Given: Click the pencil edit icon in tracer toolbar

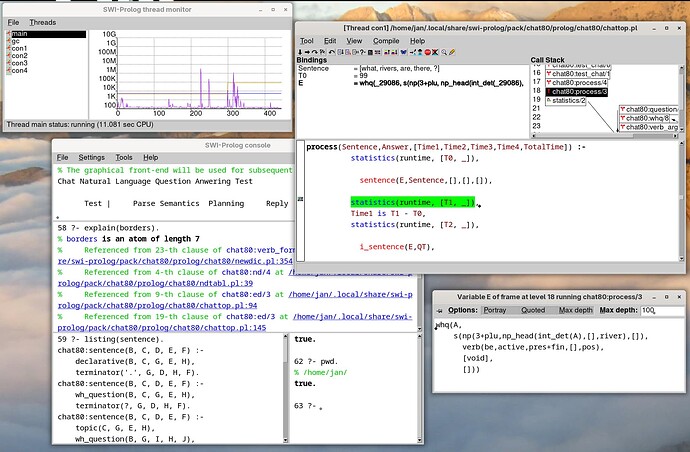Looking at the screenshot, I should coord(452,52).
